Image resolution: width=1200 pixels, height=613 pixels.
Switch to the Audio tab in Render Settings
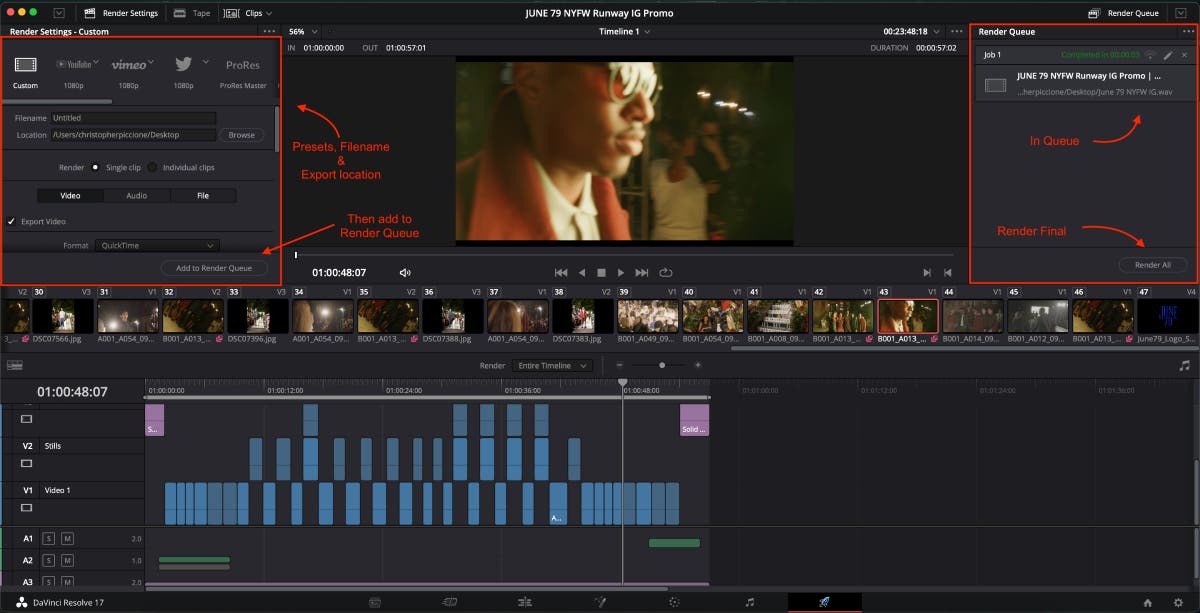(x=137, y=195)
